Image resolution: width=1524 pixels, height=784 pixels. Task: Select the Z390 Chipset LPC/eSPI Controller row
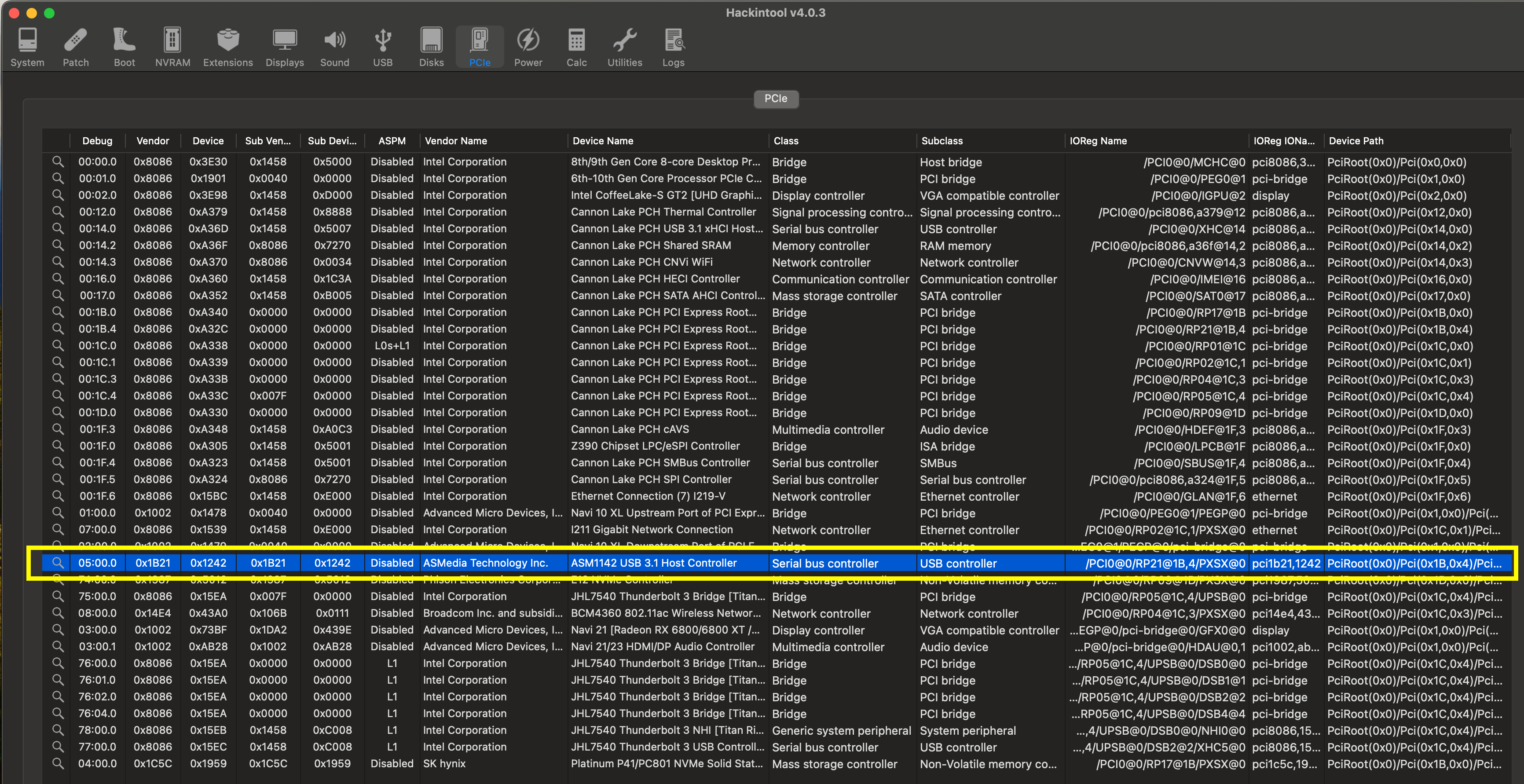coord(776,446)
